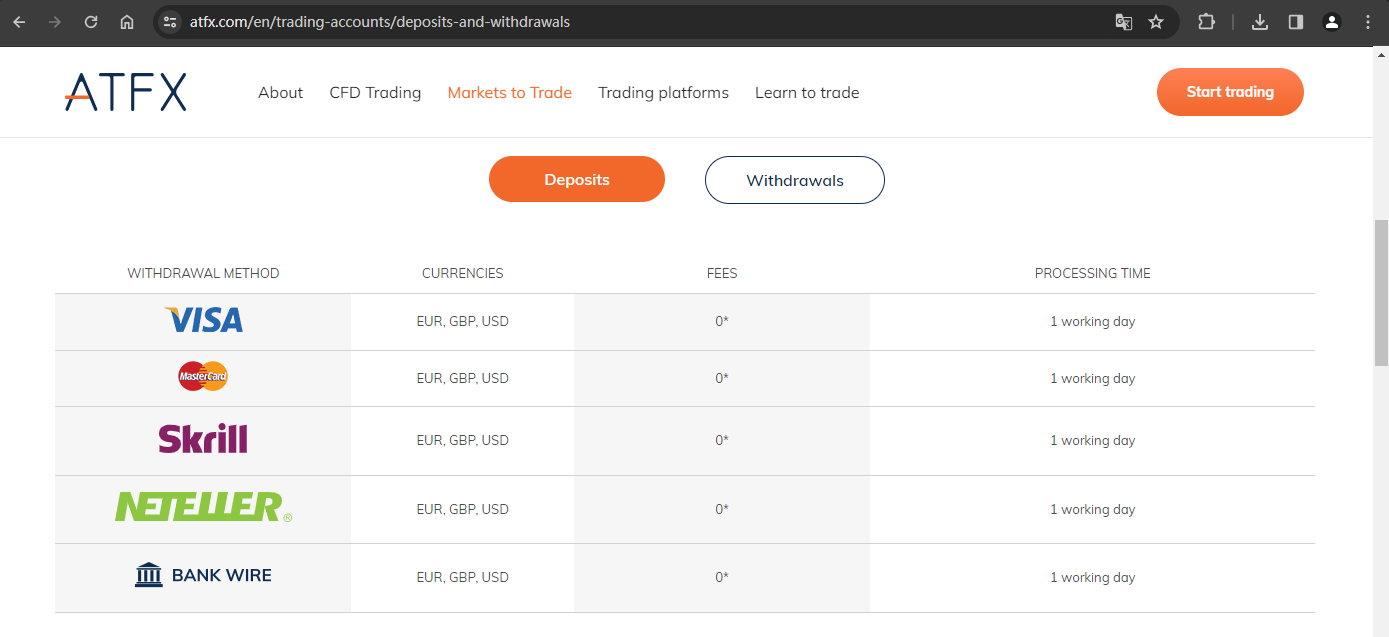Screen dimensions: 1389x637
Task: Click the Start trading button
Action: pos(1230,92)
